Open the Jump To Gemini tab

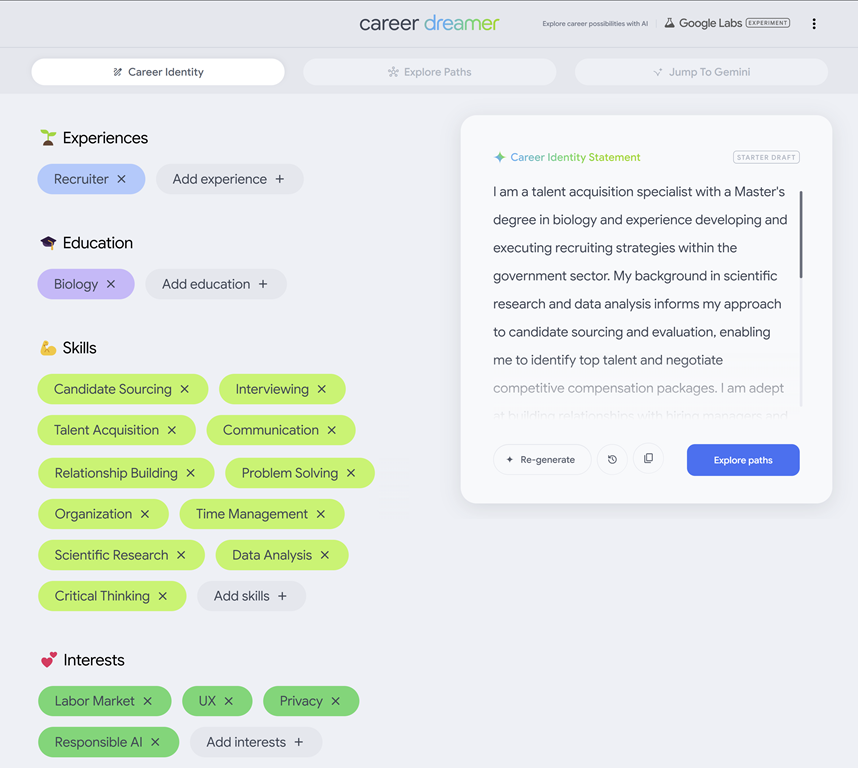pyautogui.click(x=701, y=72)
